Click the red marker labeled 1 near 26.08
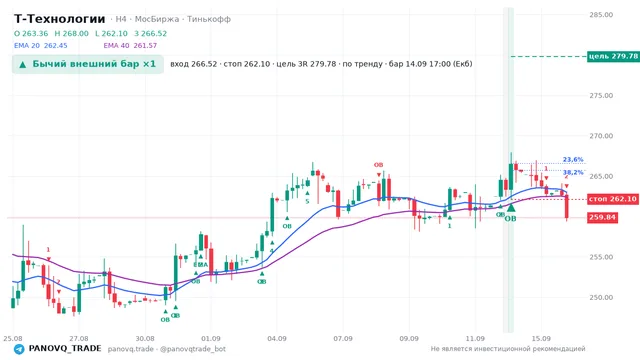This screenshot has height=360, width=640. click(48, 250)
